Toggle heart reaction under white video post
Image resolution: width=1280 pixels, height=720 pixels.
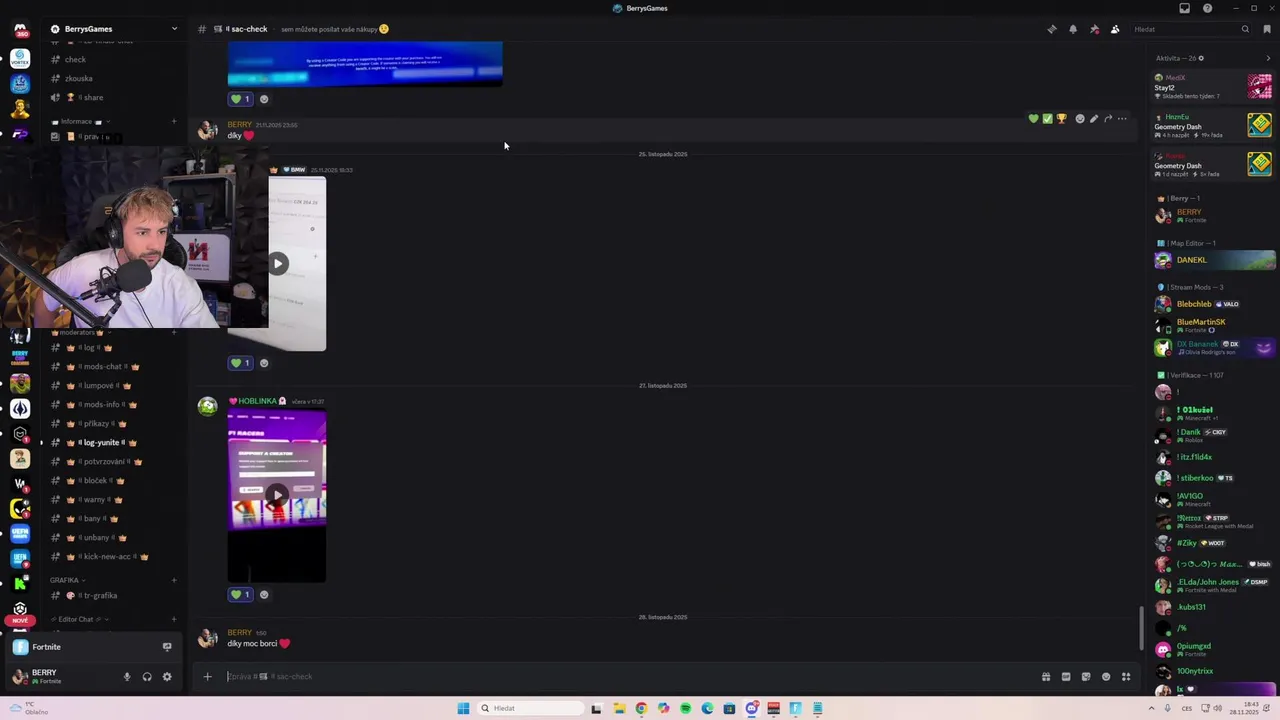coord(240,363)
